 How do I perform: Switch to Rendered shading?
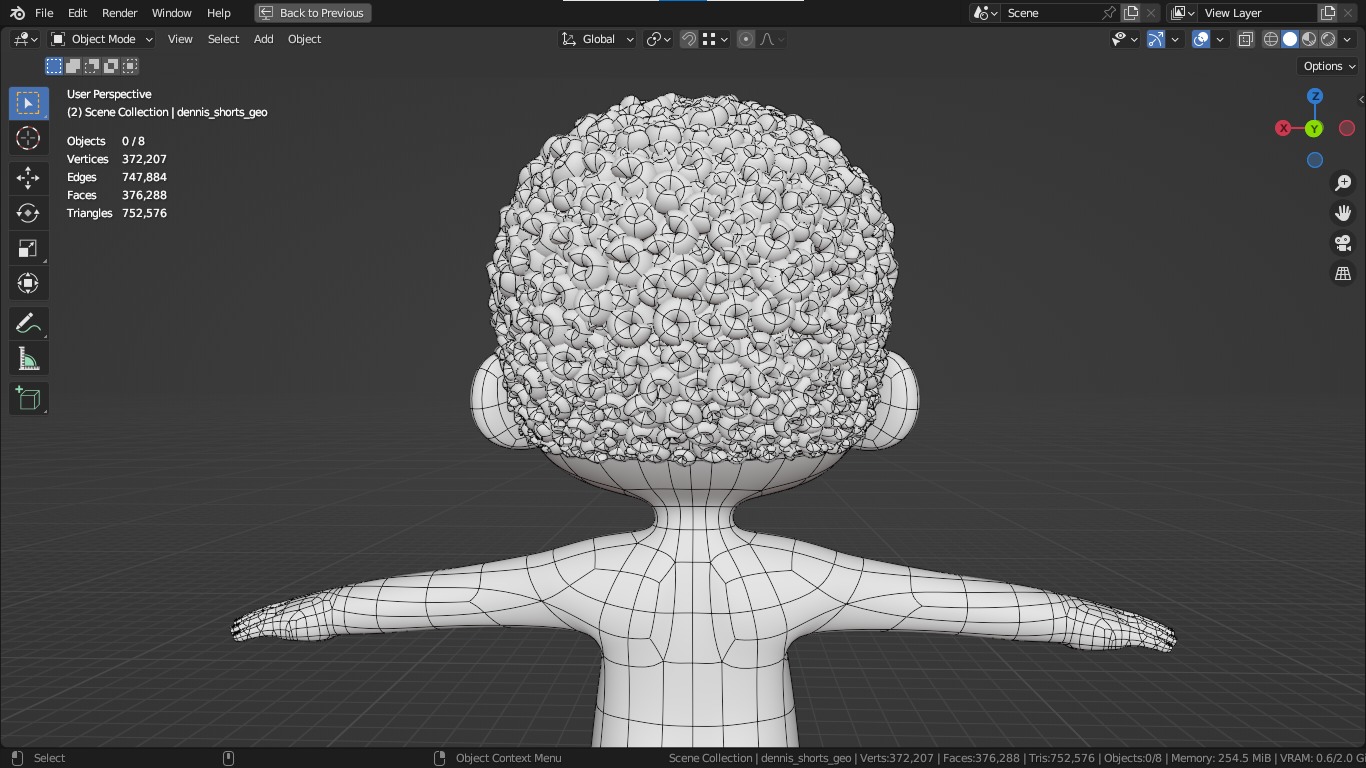click(1328, 39)
